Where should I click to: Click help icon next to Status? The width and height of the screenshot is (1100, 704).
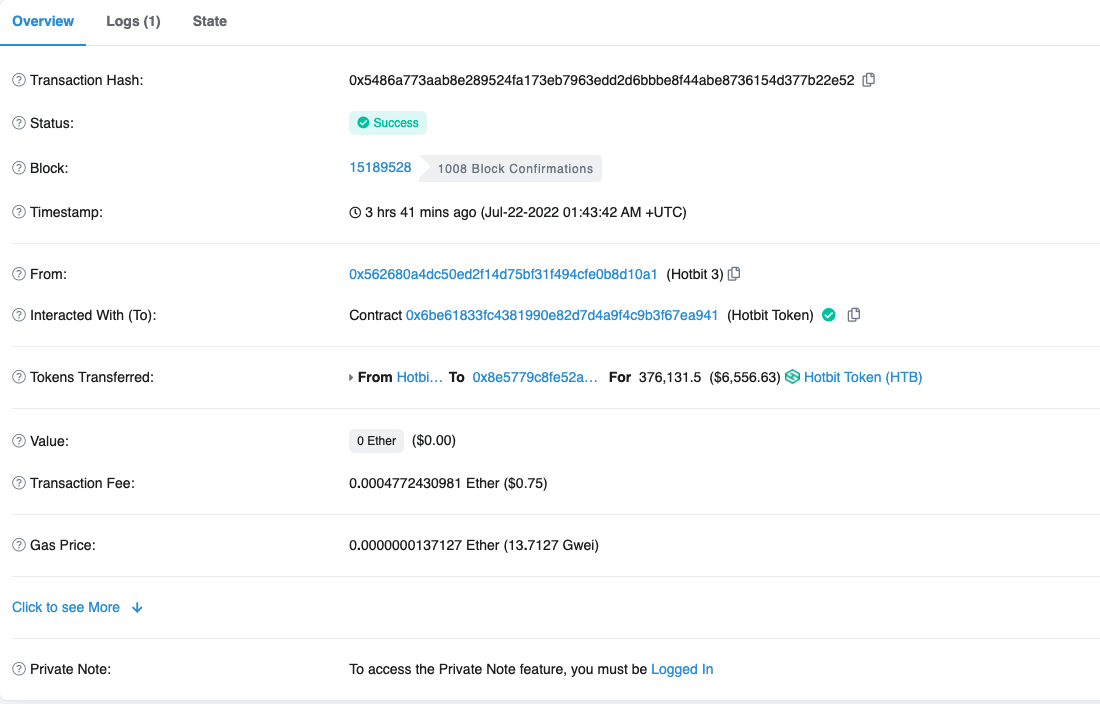click(x=19, y=123)
